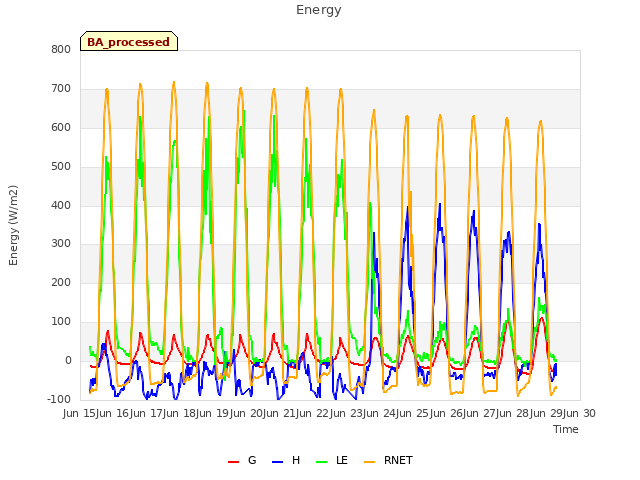
Task: Click the green LE legend color marker
Action: (x=322, y=462)
